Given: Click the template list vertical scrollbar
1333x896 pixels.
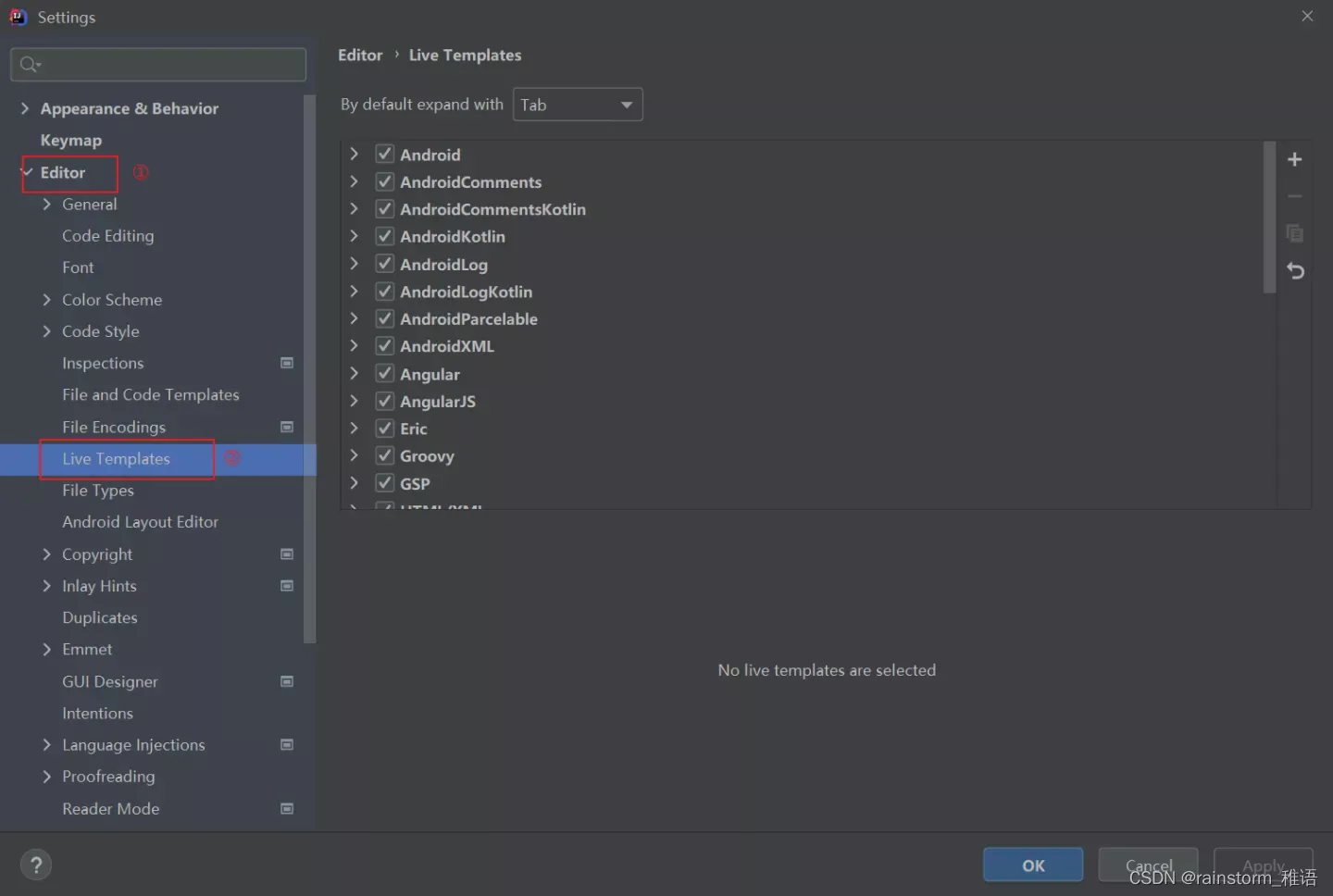Looking at the screenshot, I should 1269,218.
